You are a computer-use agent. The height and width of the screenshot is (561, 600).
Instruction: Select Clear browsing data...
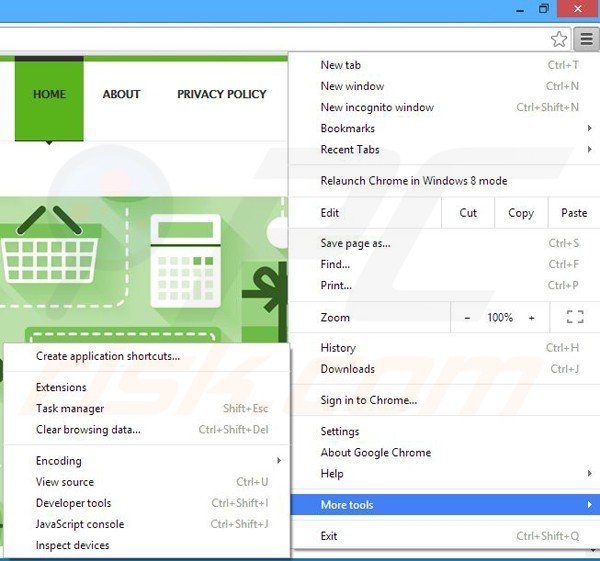coord(147,429)
